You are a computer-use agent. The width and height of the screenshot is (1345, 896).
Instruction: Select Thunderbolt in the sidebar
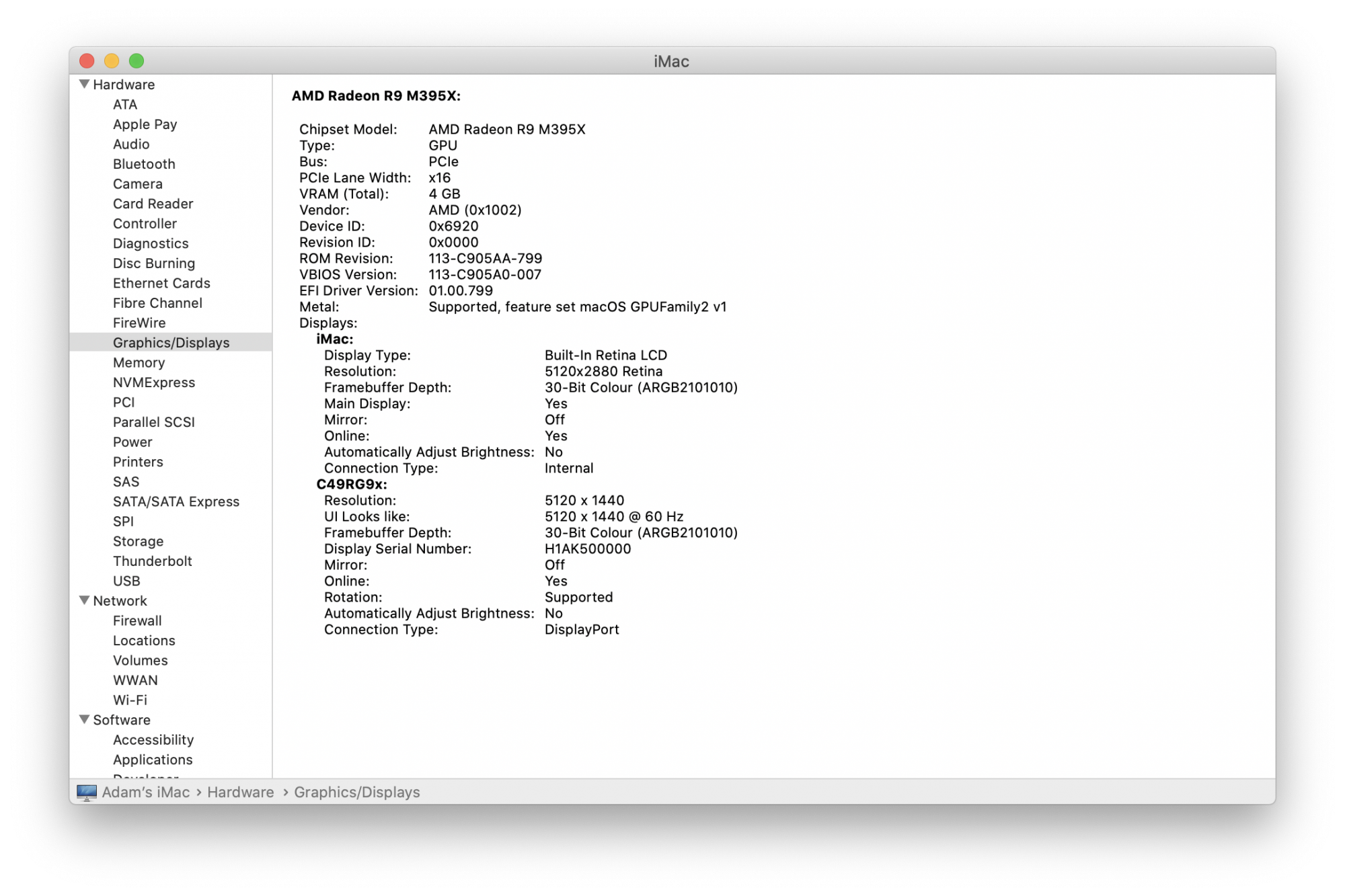pos(153,561)
